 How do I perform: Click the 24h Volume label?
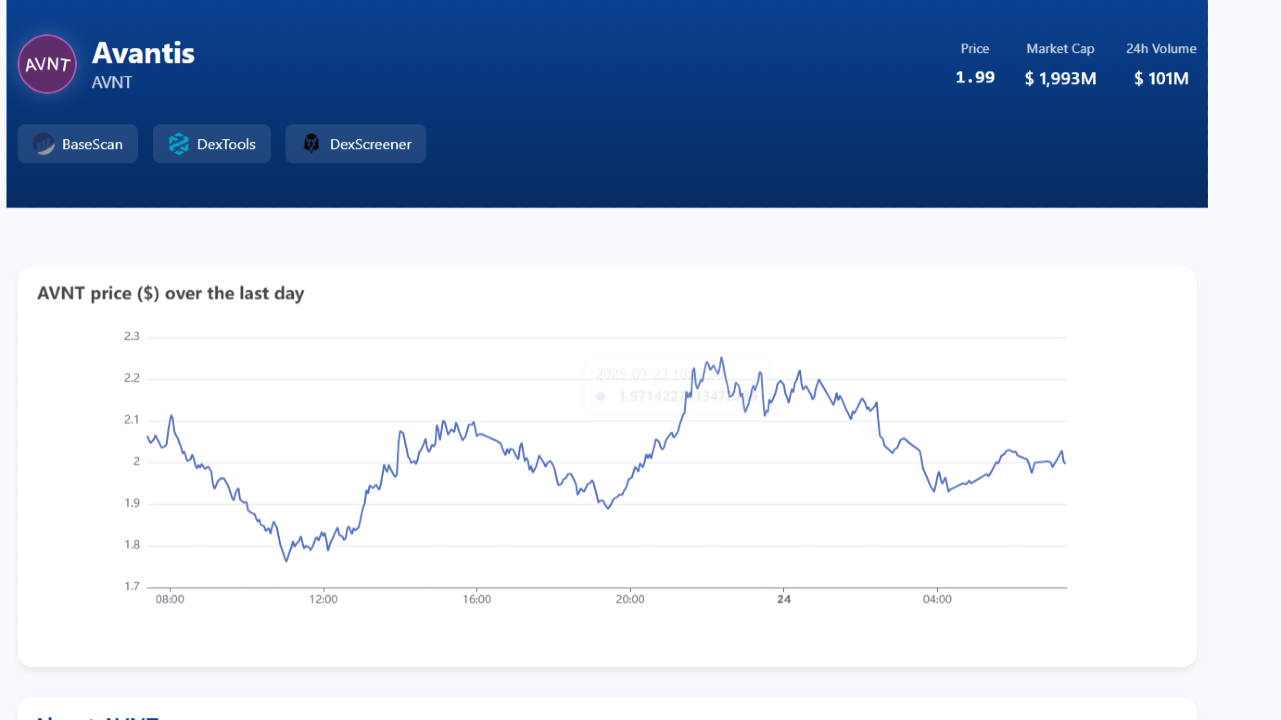coord(1161,48)
